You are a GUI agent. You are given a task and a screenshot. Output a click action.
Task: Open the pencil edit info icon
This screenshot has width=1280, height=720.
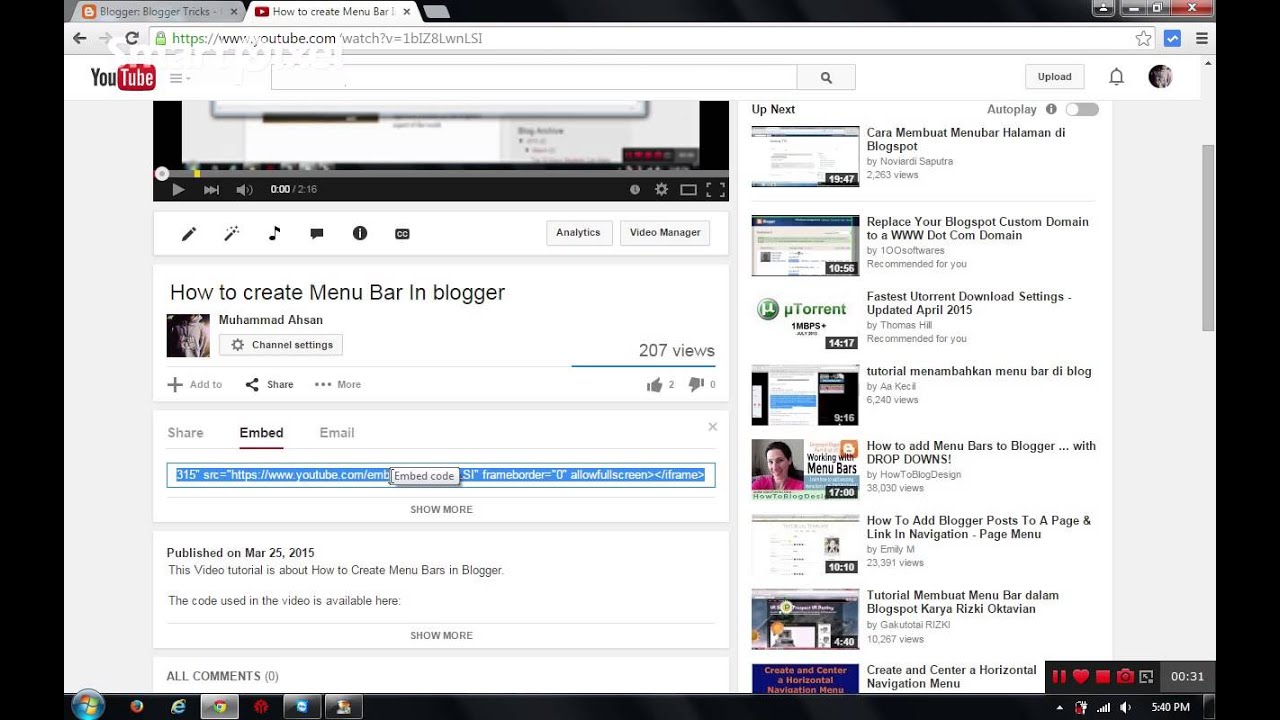(188, 233)
